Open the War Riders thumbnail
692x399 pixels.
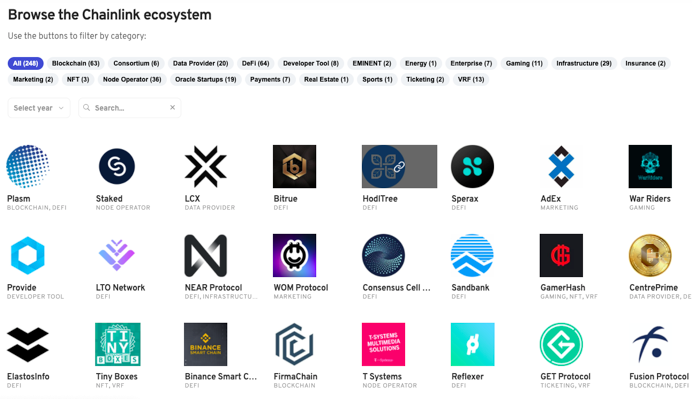(650, 166)
